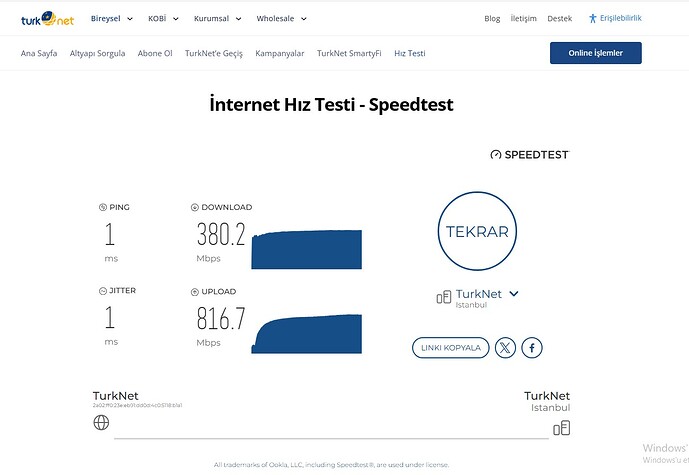Click the IPv6 address text under TurkNet
Screen dimensions: 689x475
click(x=138, y=405)
